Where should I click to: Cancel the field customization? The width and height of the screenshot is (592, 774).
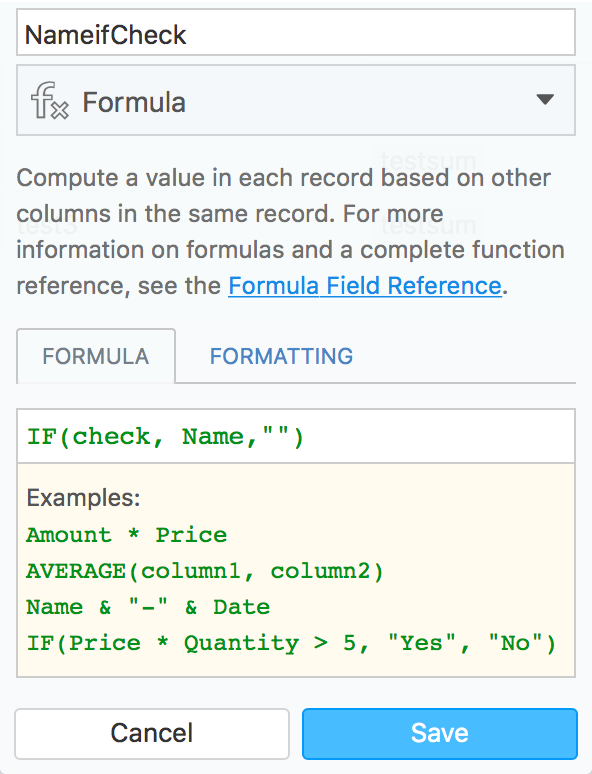152,734
